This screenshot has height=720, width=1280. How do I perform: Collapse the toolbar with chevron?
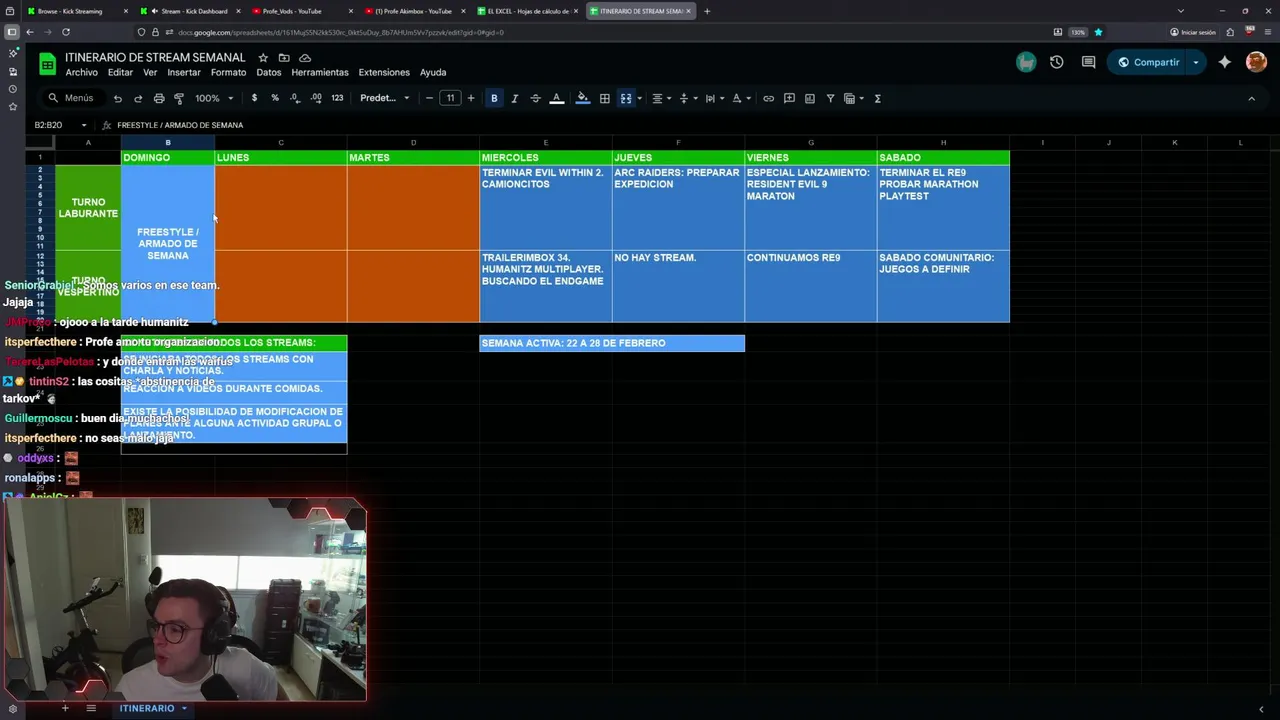1251,98
